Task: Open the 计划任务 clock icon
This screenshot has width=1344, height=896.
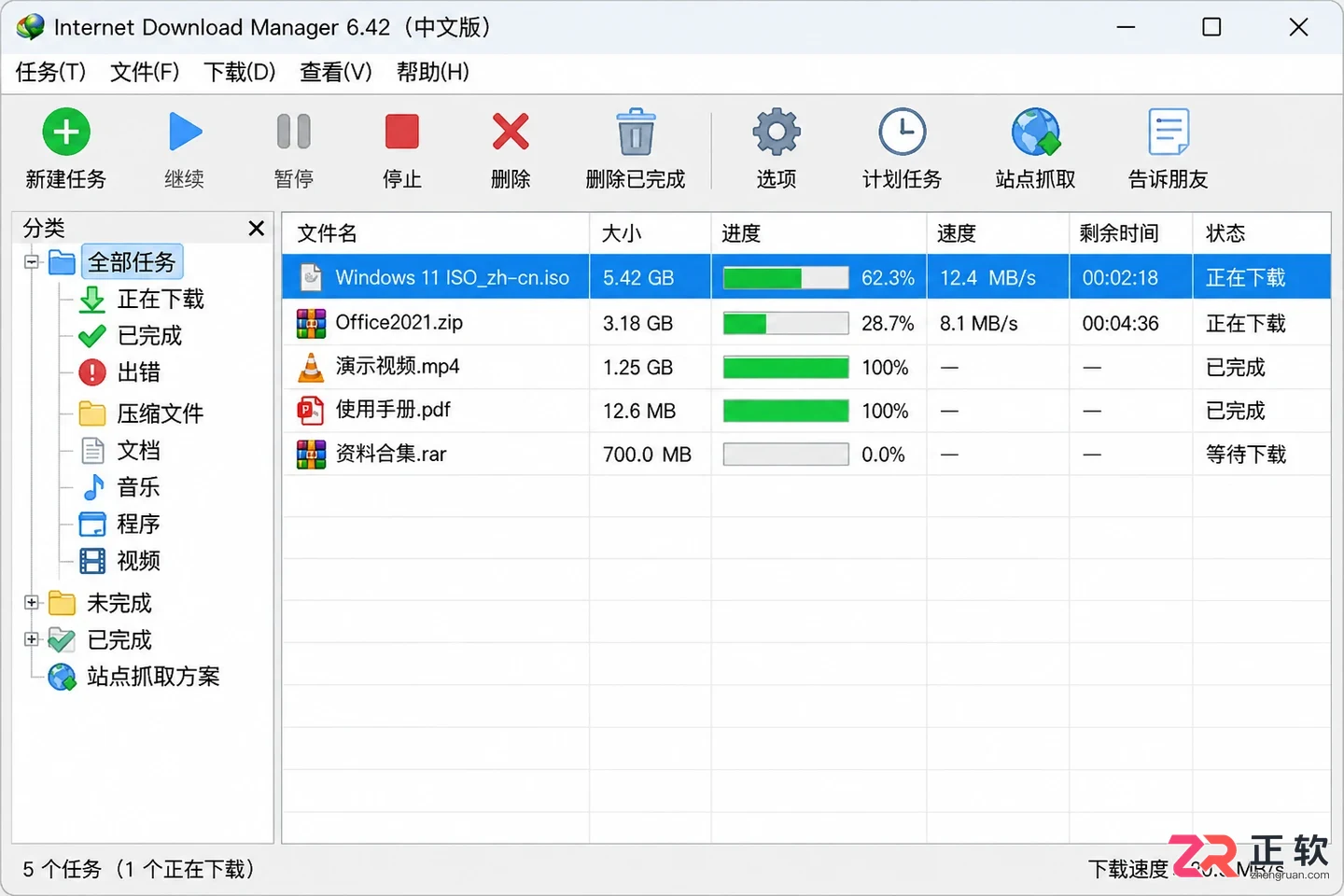Action: 903,132
